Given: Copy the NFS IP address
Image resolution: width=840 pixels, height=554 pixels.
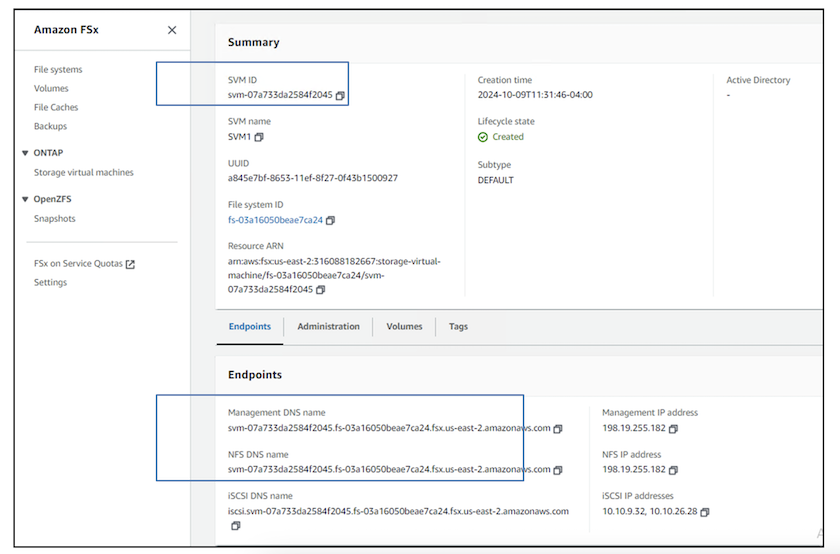Looking at the screenshot, I should (x=673, y=469).
